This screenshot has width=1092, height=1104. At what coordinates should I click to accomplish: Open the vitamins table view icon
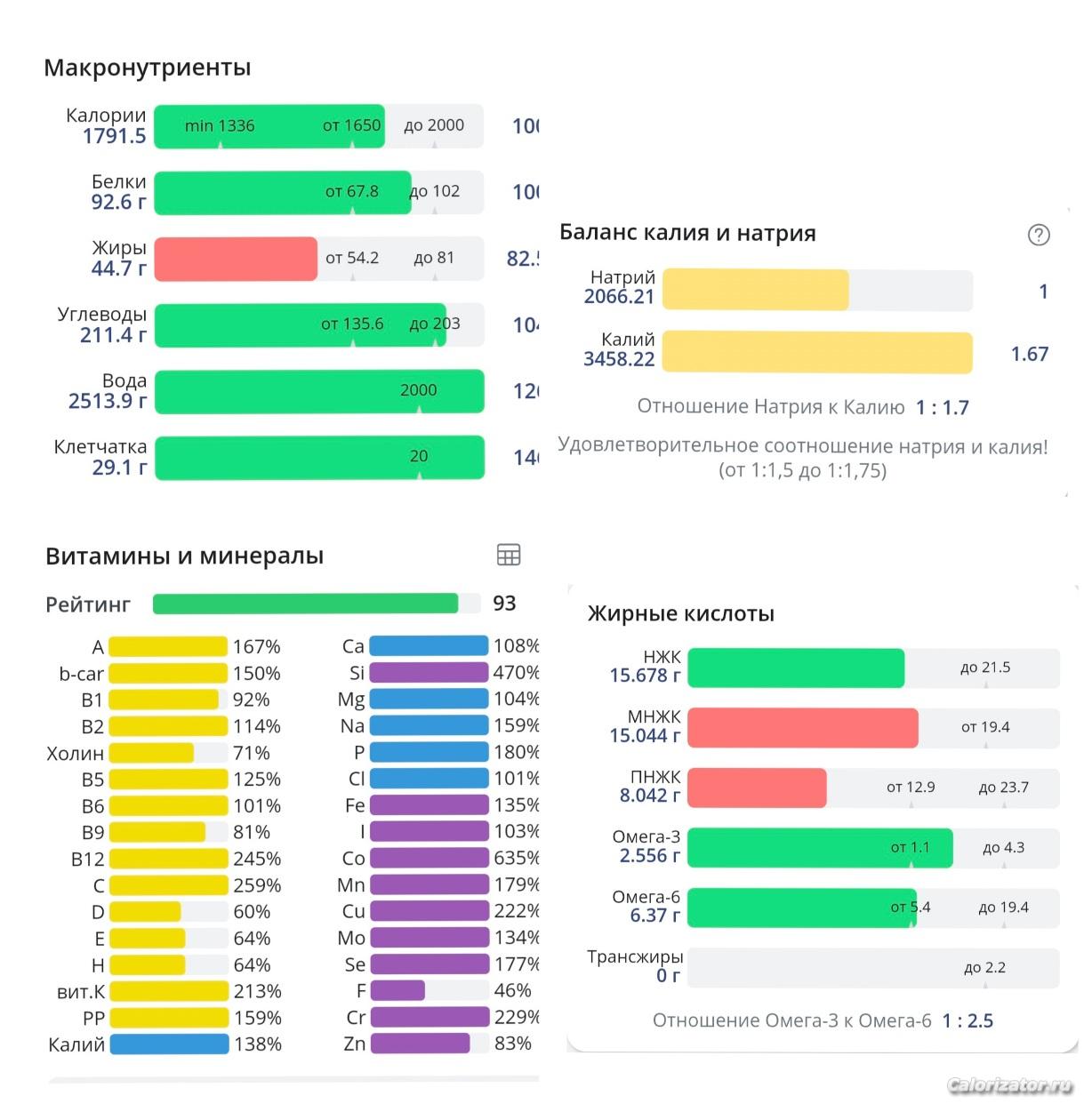tap(508, 556)
